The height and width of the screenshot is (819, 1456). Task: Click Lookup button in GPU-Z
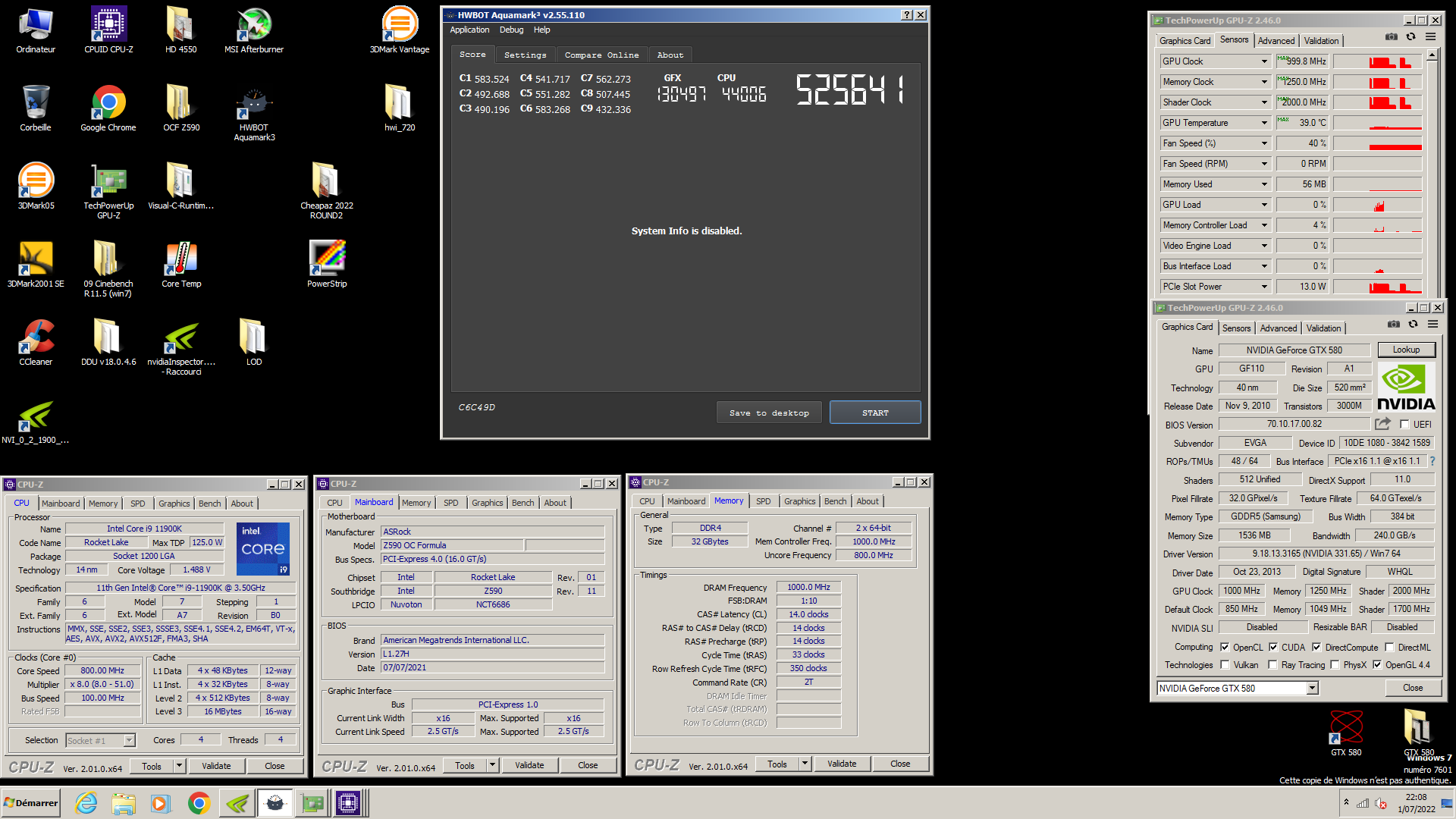1405,350
